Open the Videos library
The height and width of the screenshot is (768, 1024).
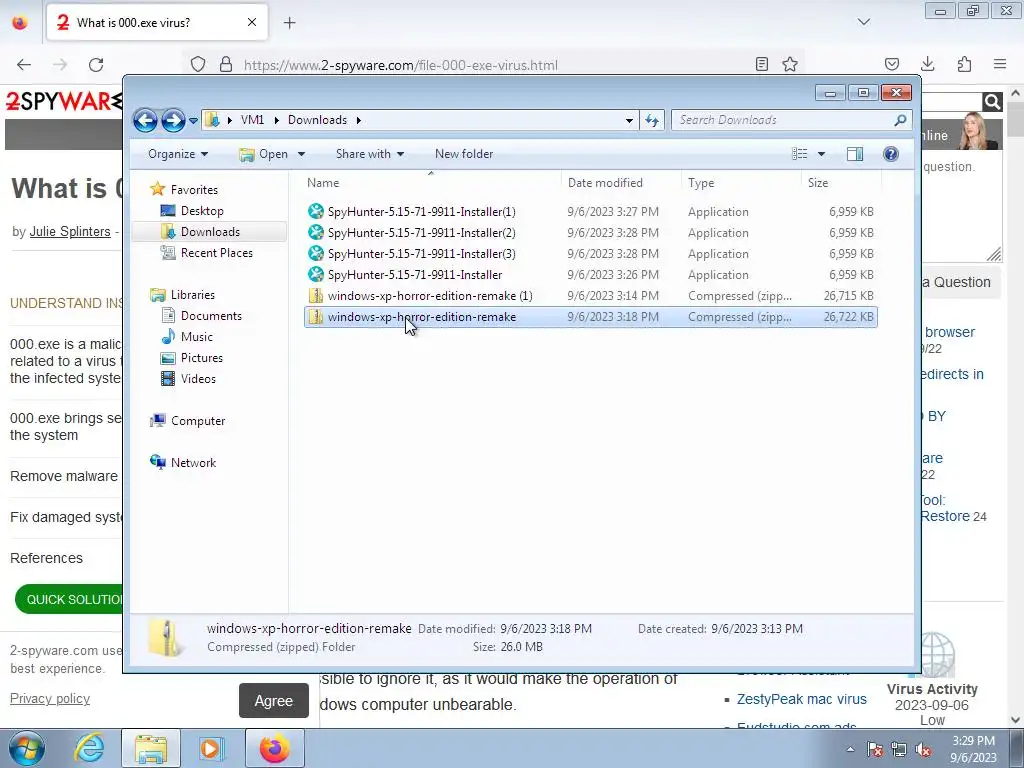(x=198, y=379)
